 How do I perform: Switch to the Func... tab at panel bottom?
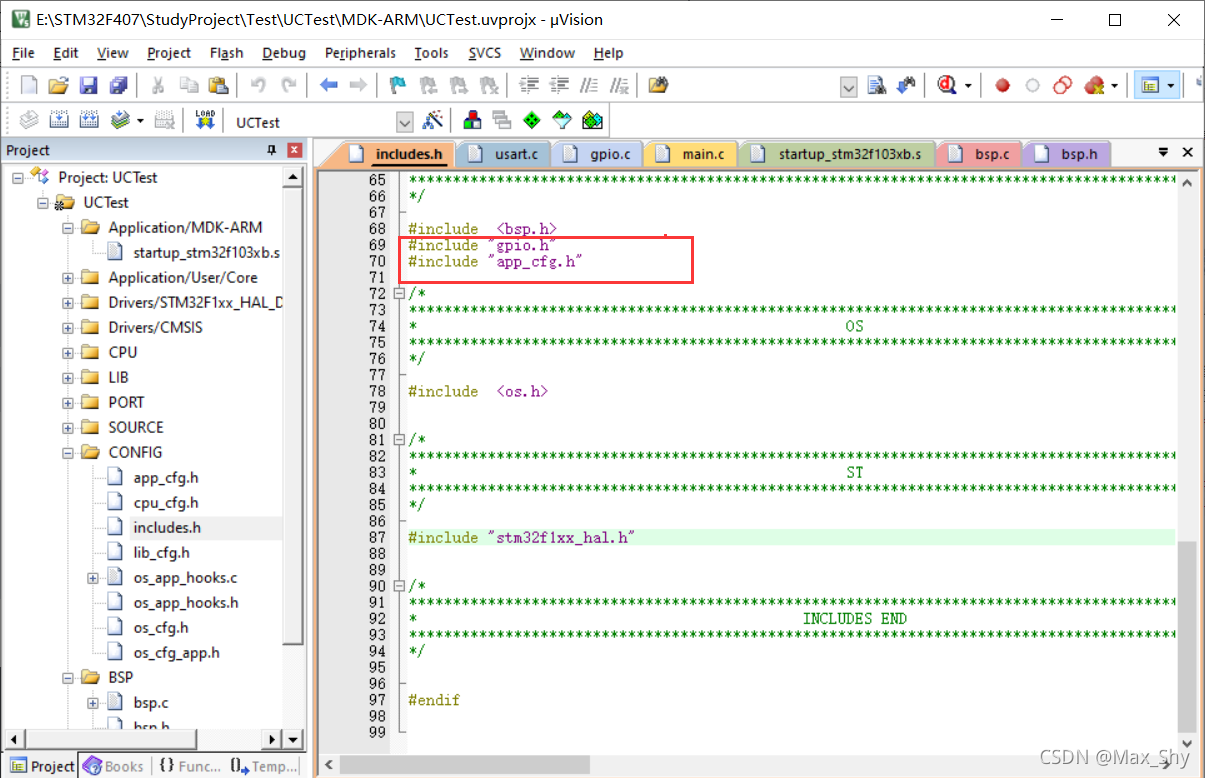click(x=189, y=766)
